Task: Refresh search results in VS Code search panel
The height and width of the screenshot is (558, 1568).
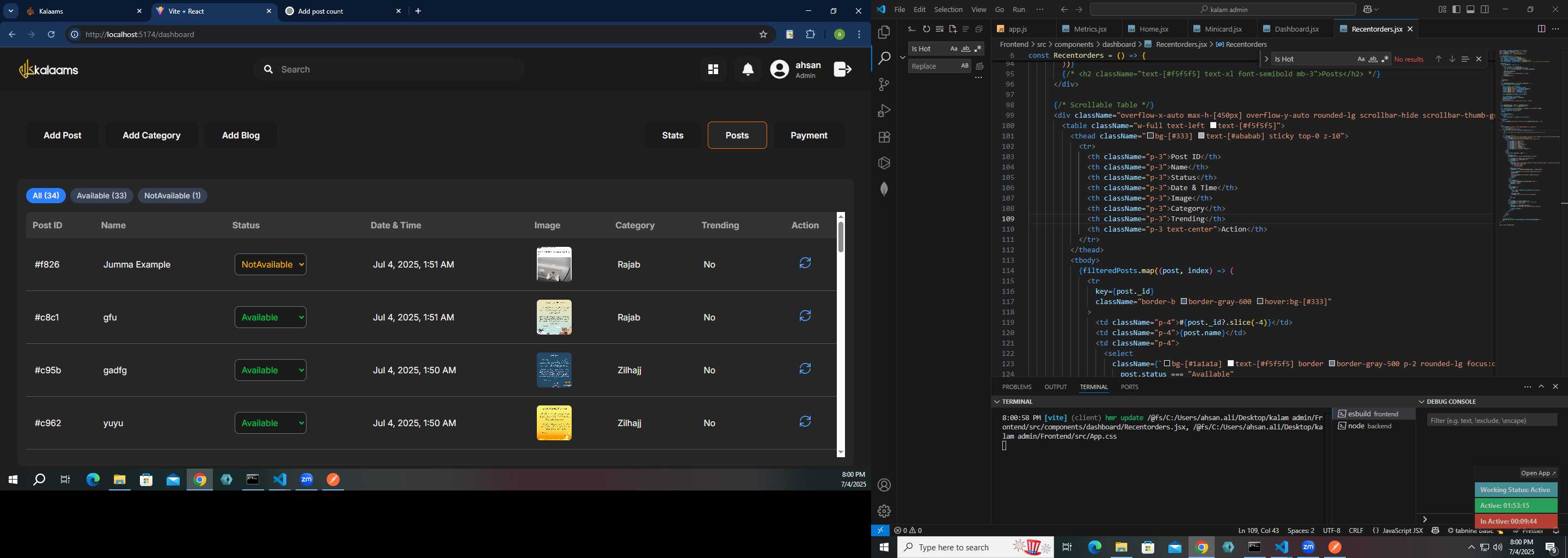Action: [927, 29]
